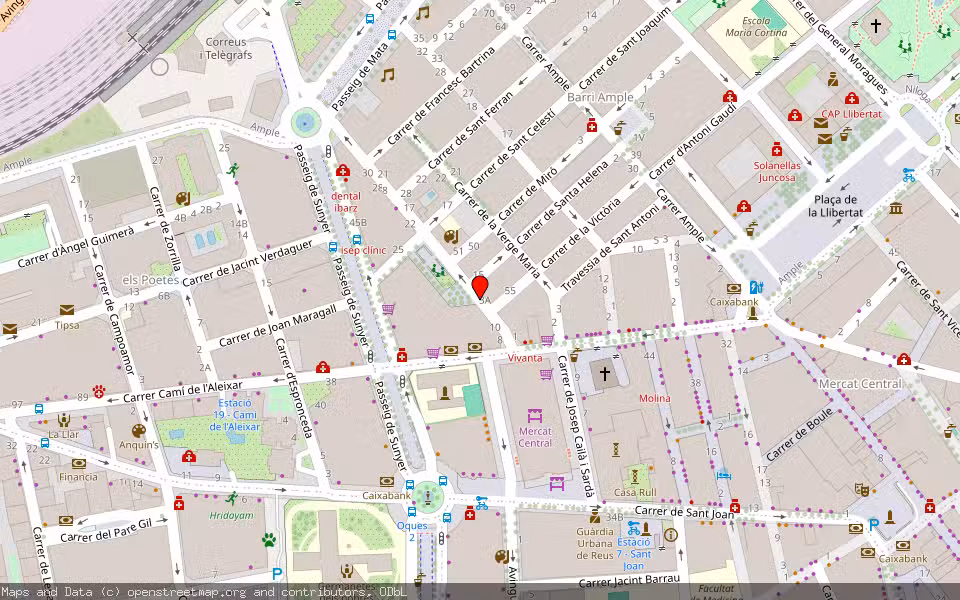Click the parking P icon near Carrer de Sant Joan
The image size is (960, 600).
click(x=874, y=525)
